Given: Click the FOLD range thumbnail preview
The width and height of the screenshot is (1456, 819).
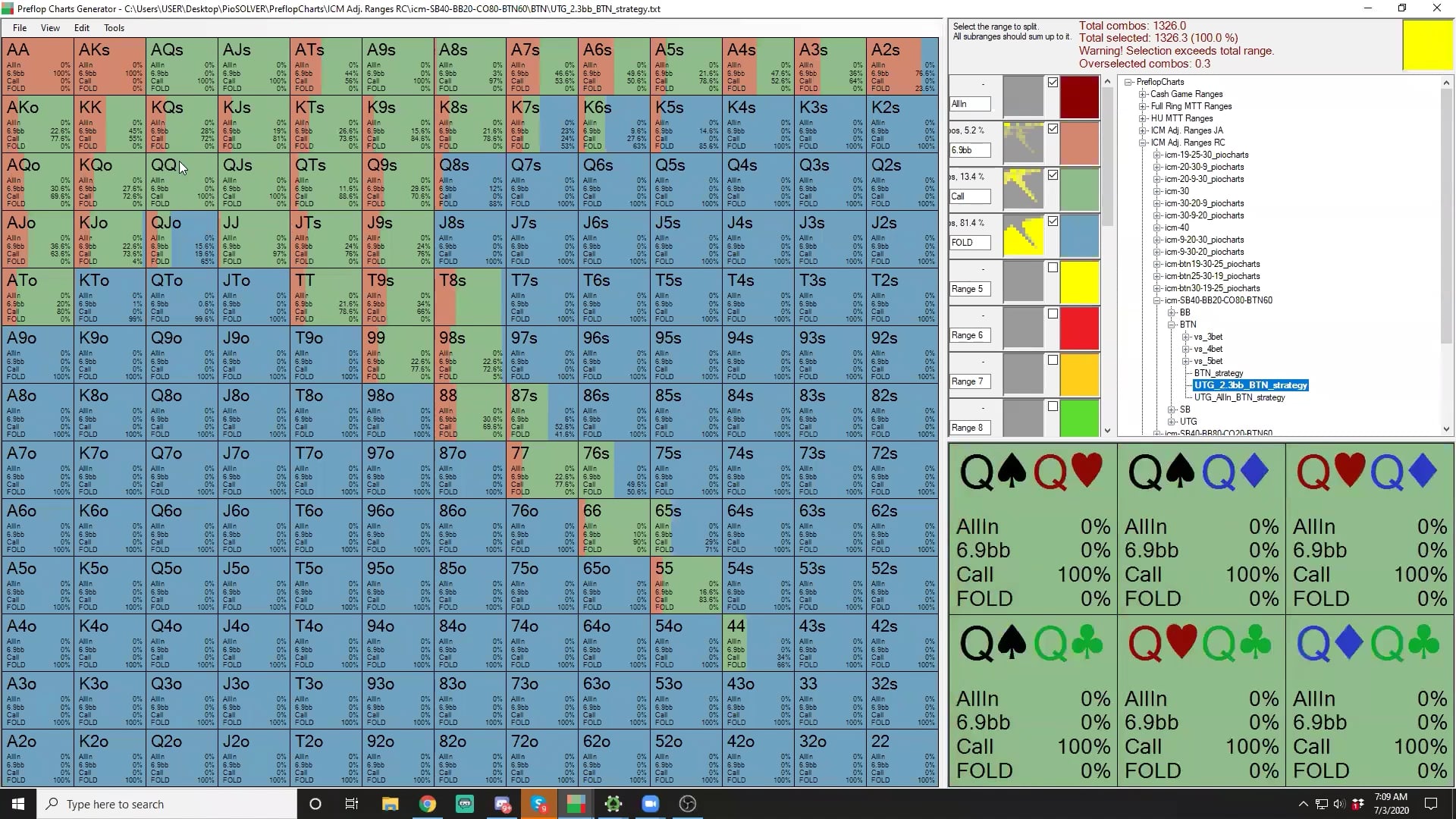Looking at the screenshot, I should 1023,235.
